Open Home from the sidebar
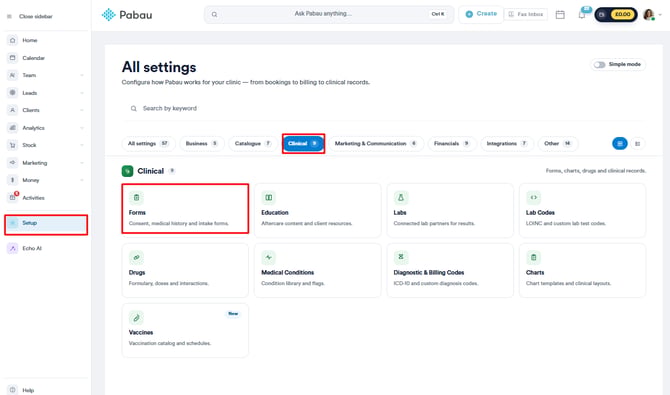The height and width of the screenshot is (395, 670). point(29,40)
